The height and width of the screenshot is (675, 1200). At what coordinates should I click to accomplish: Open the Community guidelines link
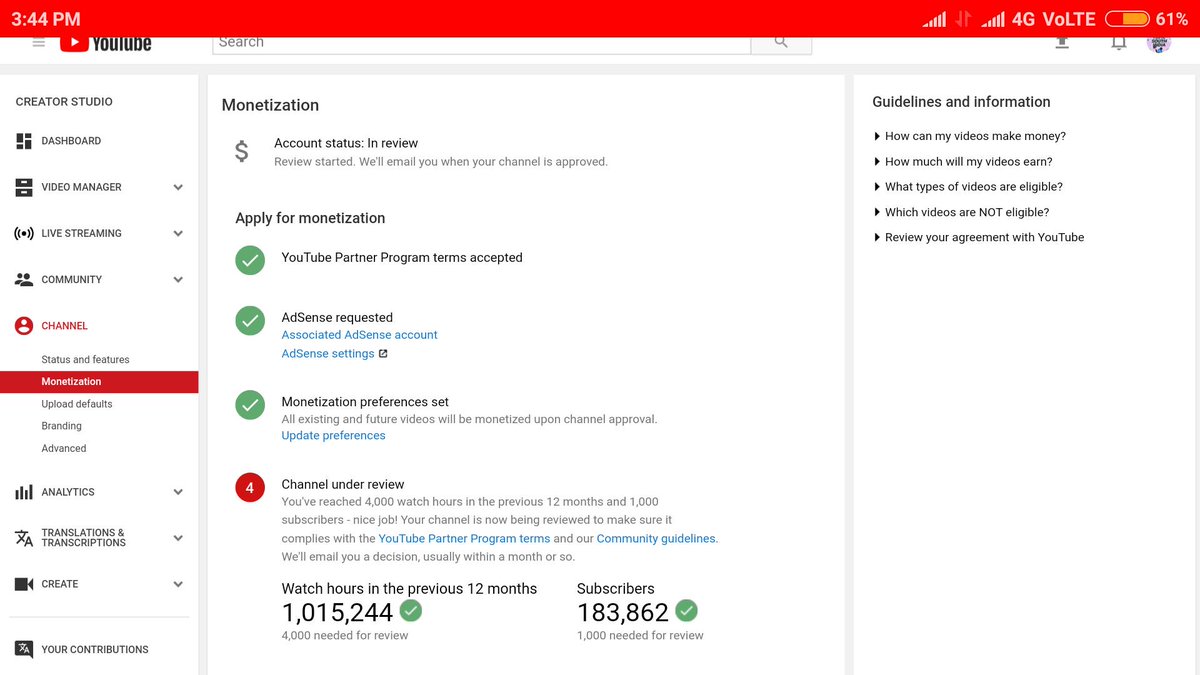(x=656, y=538)
